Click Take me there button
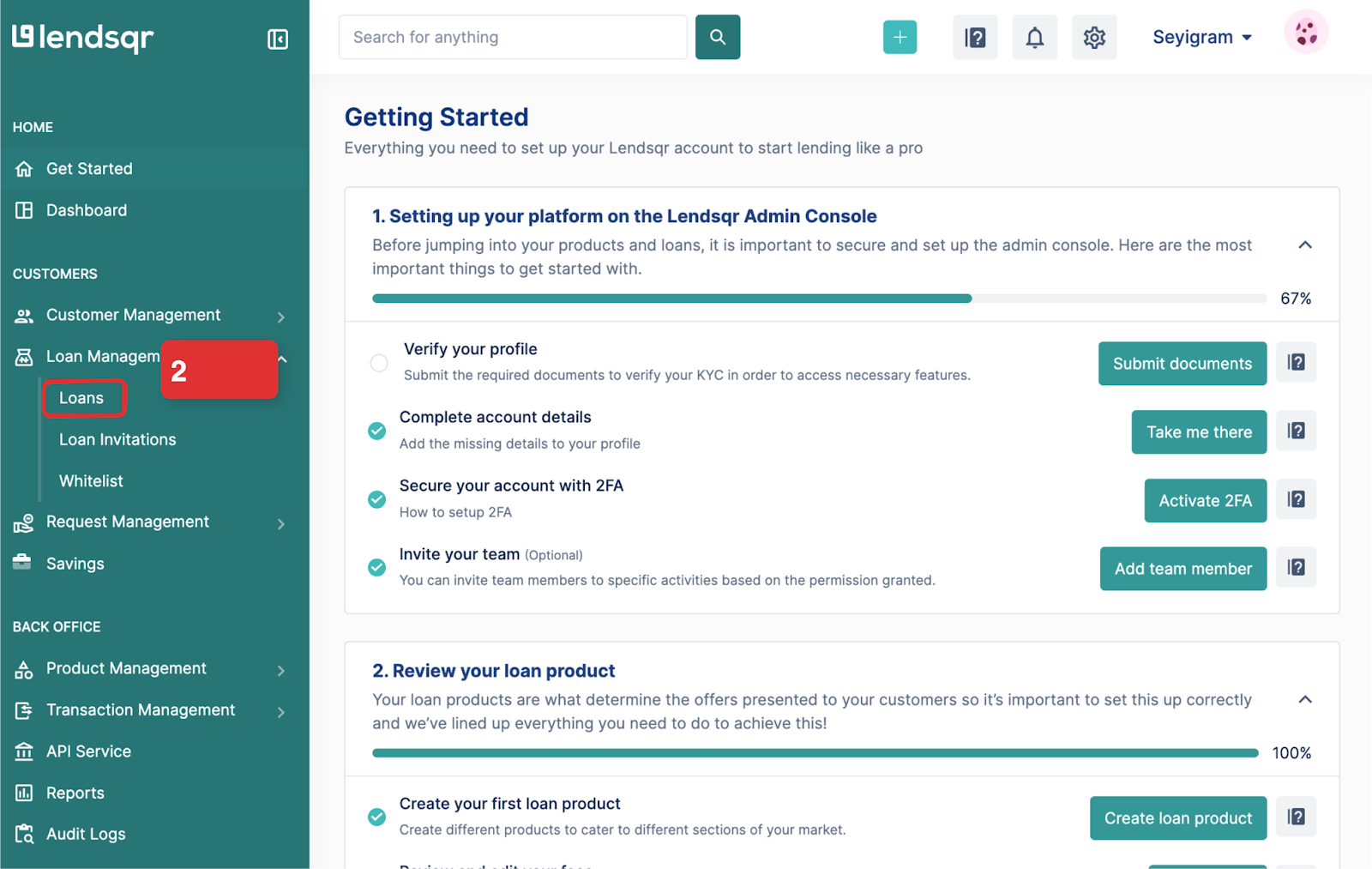 [x=1199, y=431]
